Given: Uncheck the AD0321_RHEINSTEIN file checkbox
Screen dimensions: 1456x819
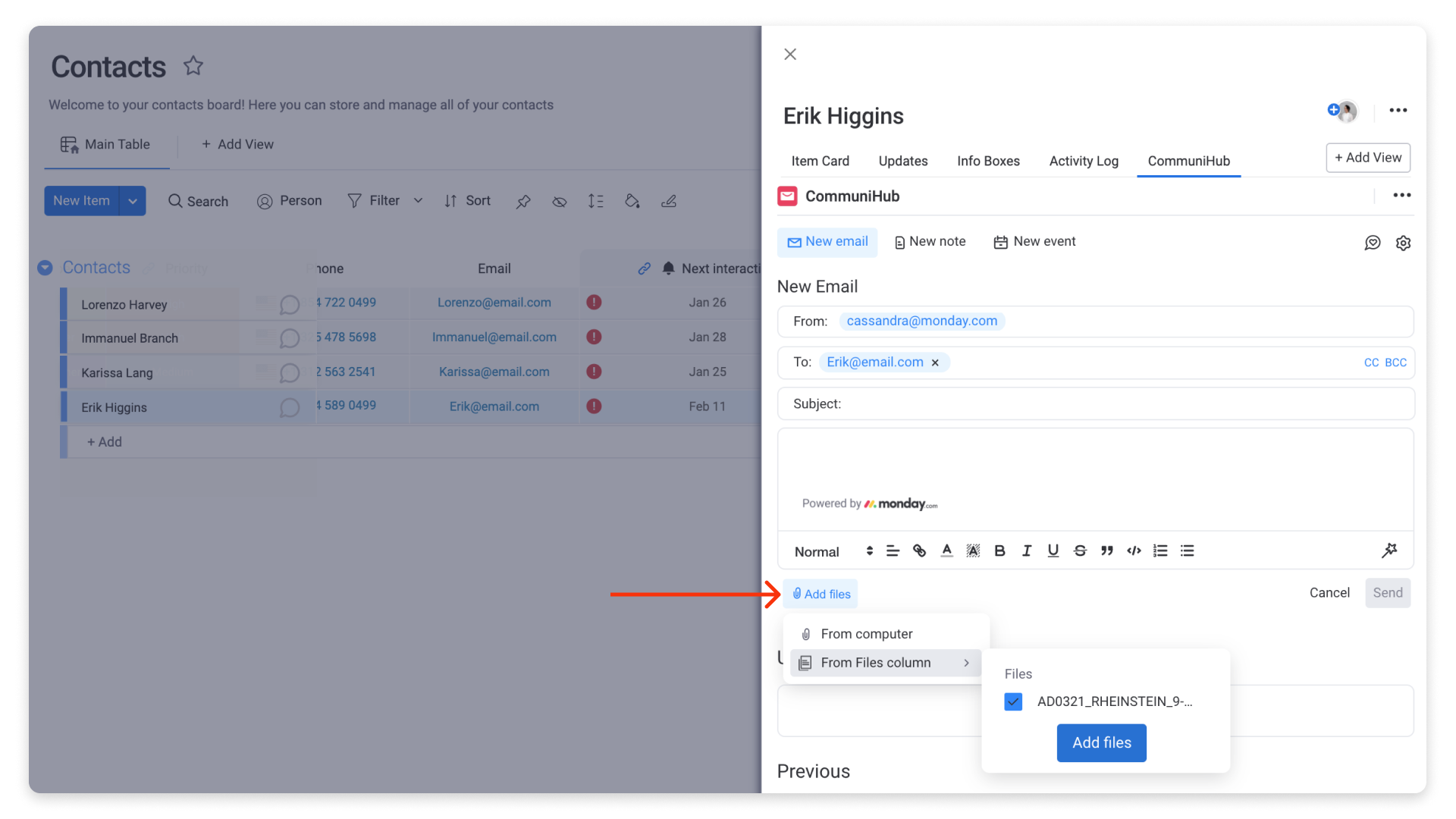Looking at the screenshot, I should tap(1013, 701).
